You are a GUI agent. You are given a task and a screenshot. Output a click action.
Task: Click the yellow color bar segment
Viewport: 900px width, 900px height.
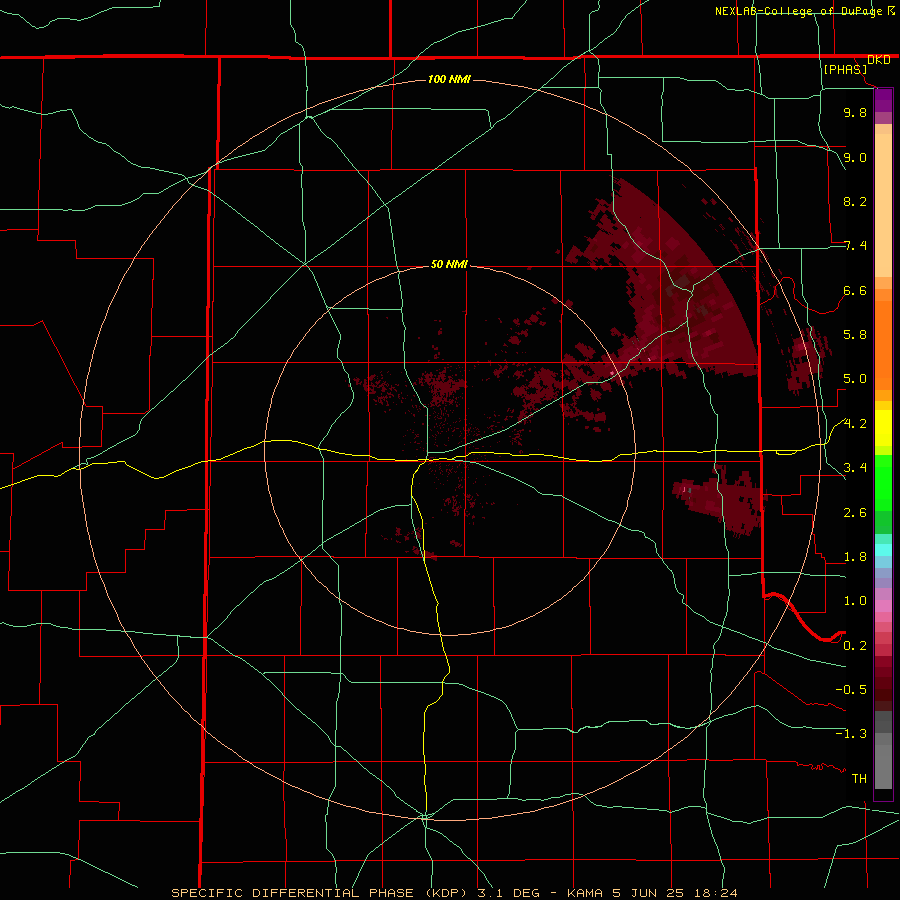[883, 428]
